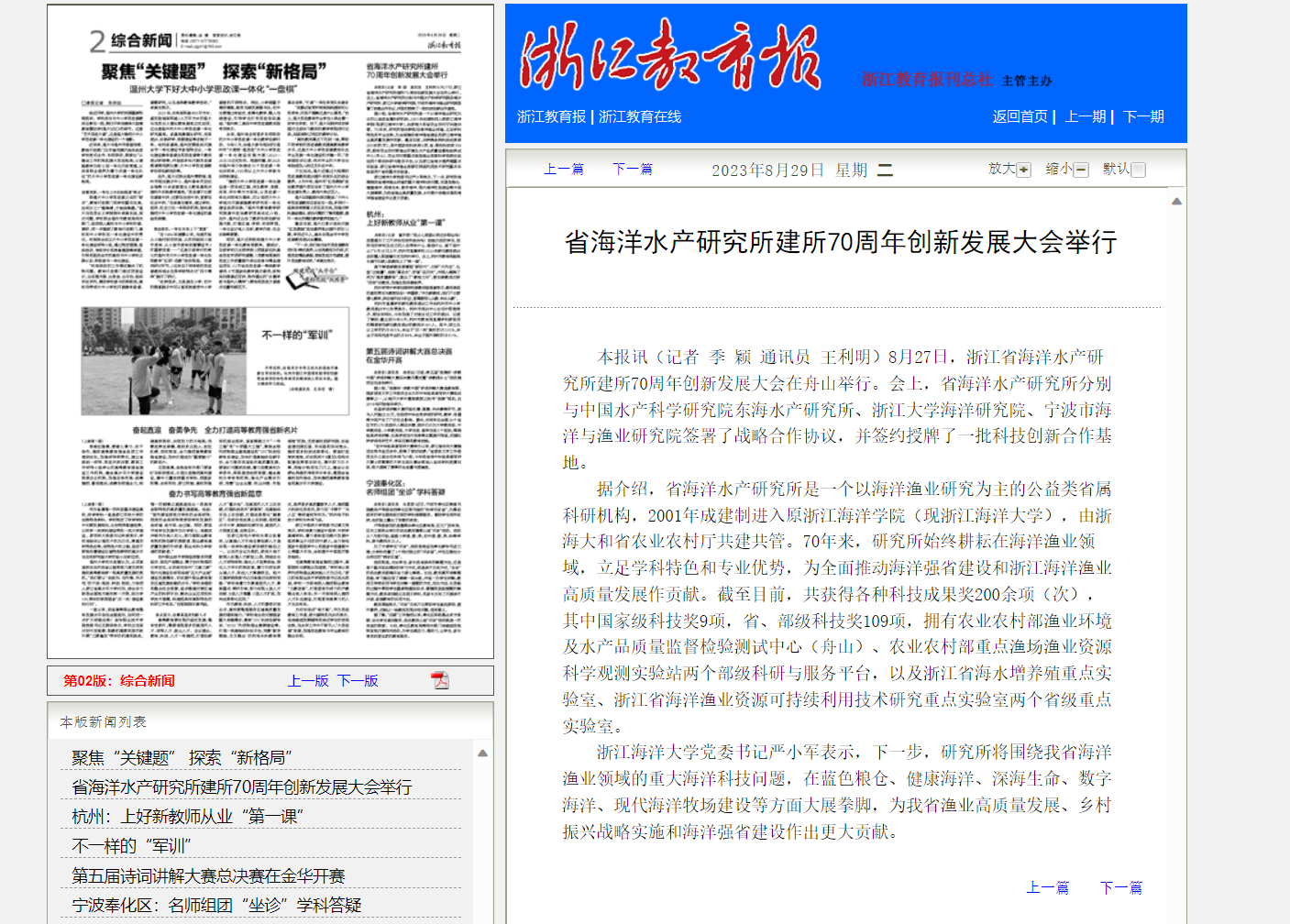The height and width of the screenshot is (924, 1290).
Task: Click 综合新闻 header in page thumbnail
Action: click(141, 40)
